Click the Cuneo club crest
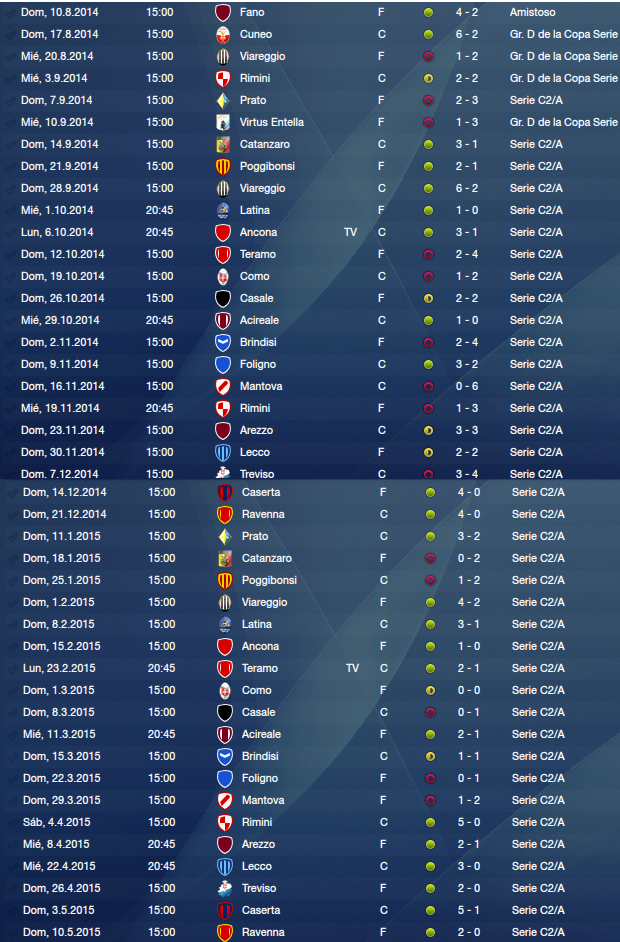The height and width of the screenshot is (942, 620). point(223,35)
